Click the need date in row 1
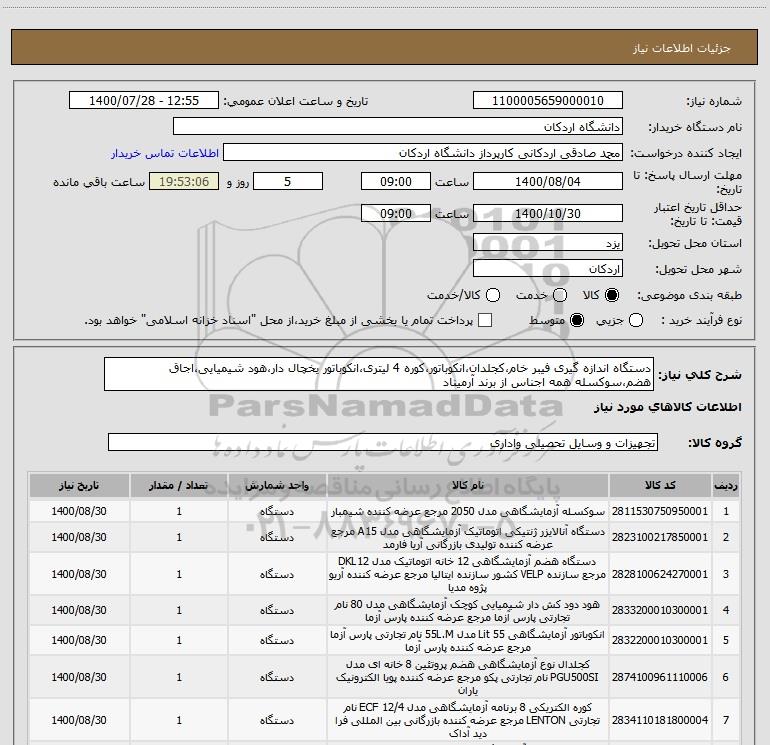The image size is (770, 745). tap(79, 511)
